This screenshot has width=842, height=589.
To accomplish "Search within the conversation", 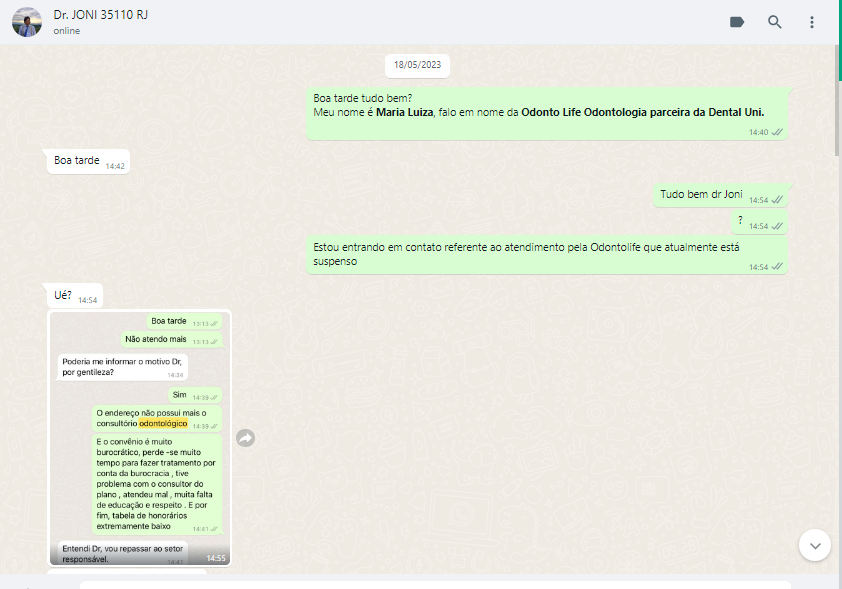I will point(774,22).
